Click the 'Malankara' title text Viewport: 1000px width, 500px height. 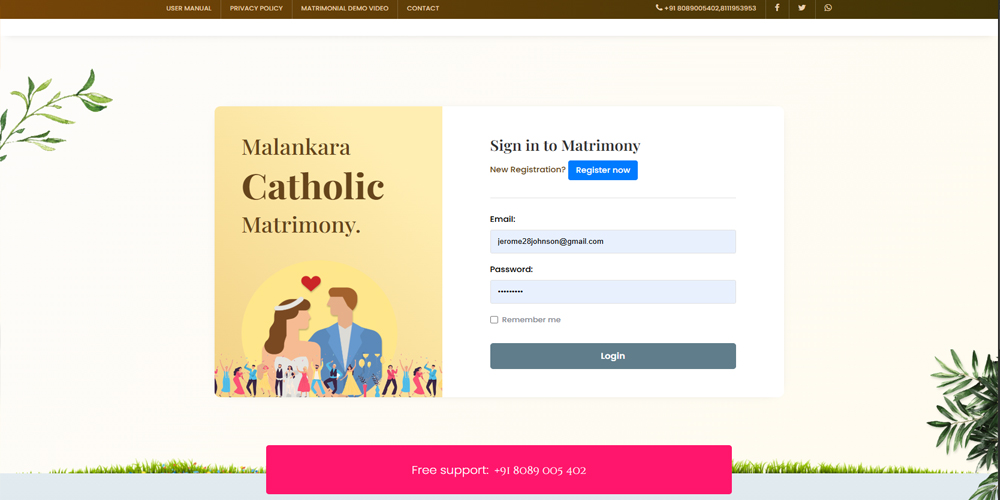click(296, 147)
